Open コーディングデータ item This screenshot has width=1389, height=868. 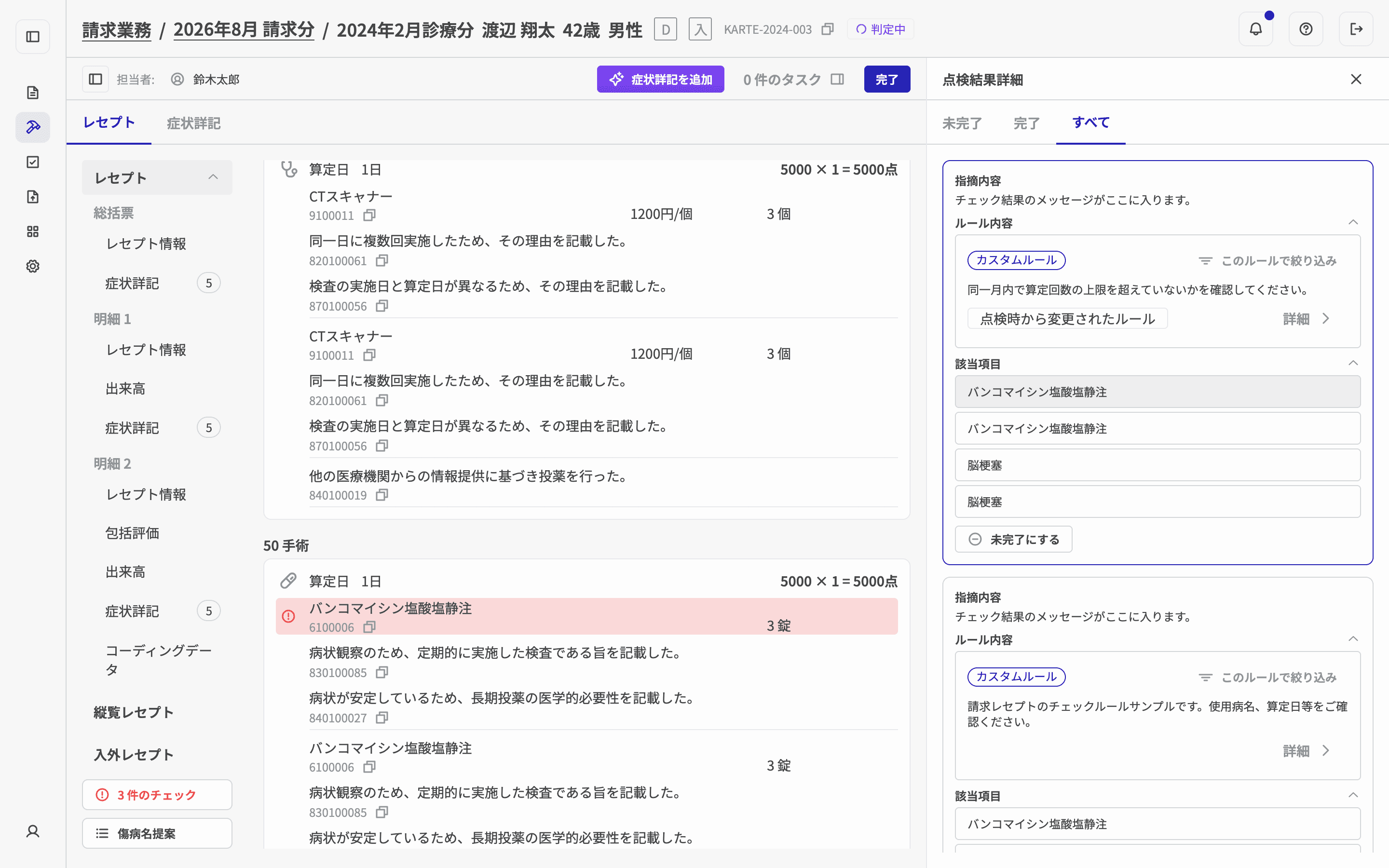coord(158,660)
